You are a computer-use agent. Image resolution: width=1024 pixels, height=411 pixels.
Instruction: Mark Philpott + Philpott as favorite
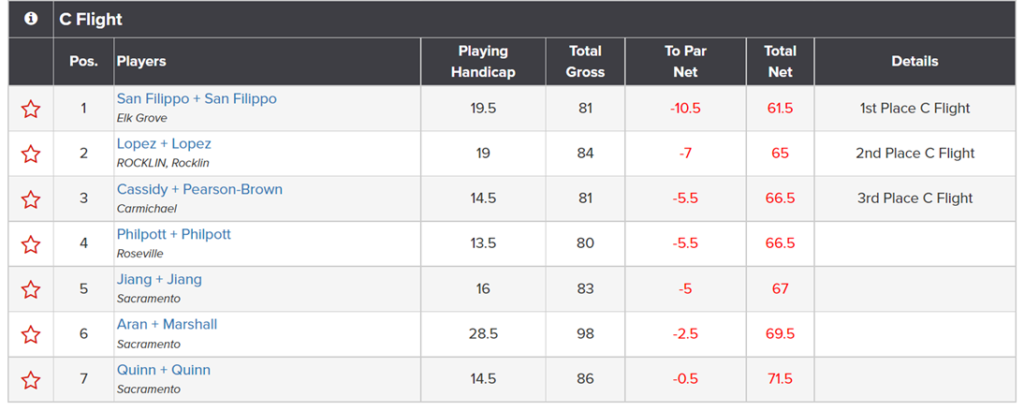[x=31, y=244]
